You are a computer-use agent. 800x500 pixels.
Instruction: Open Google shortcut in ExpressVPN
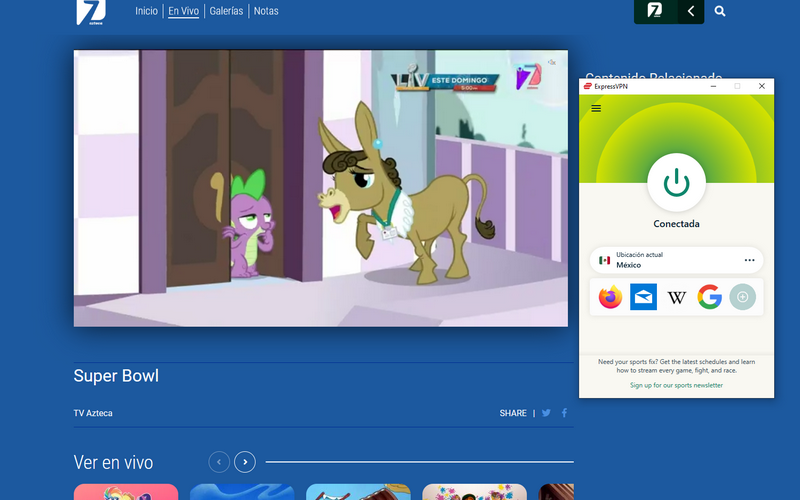[x=710, y=297]
